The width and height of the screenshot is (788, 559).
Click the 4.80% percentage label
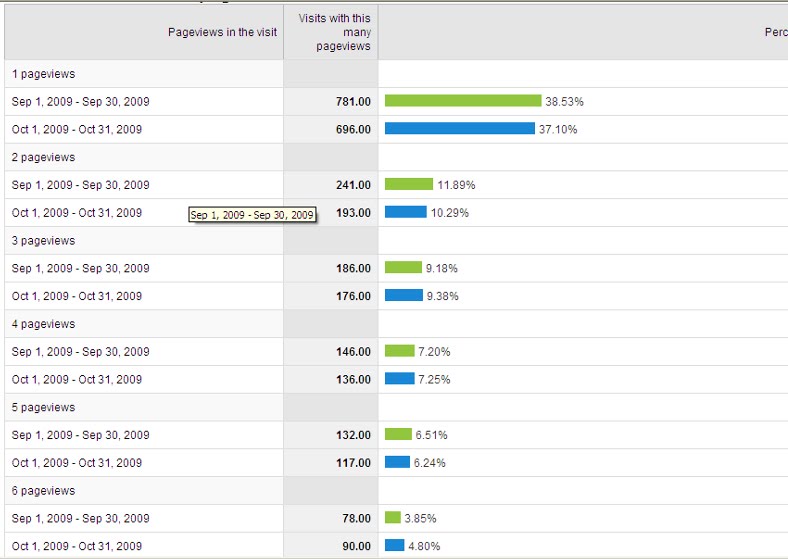[424, 546]
